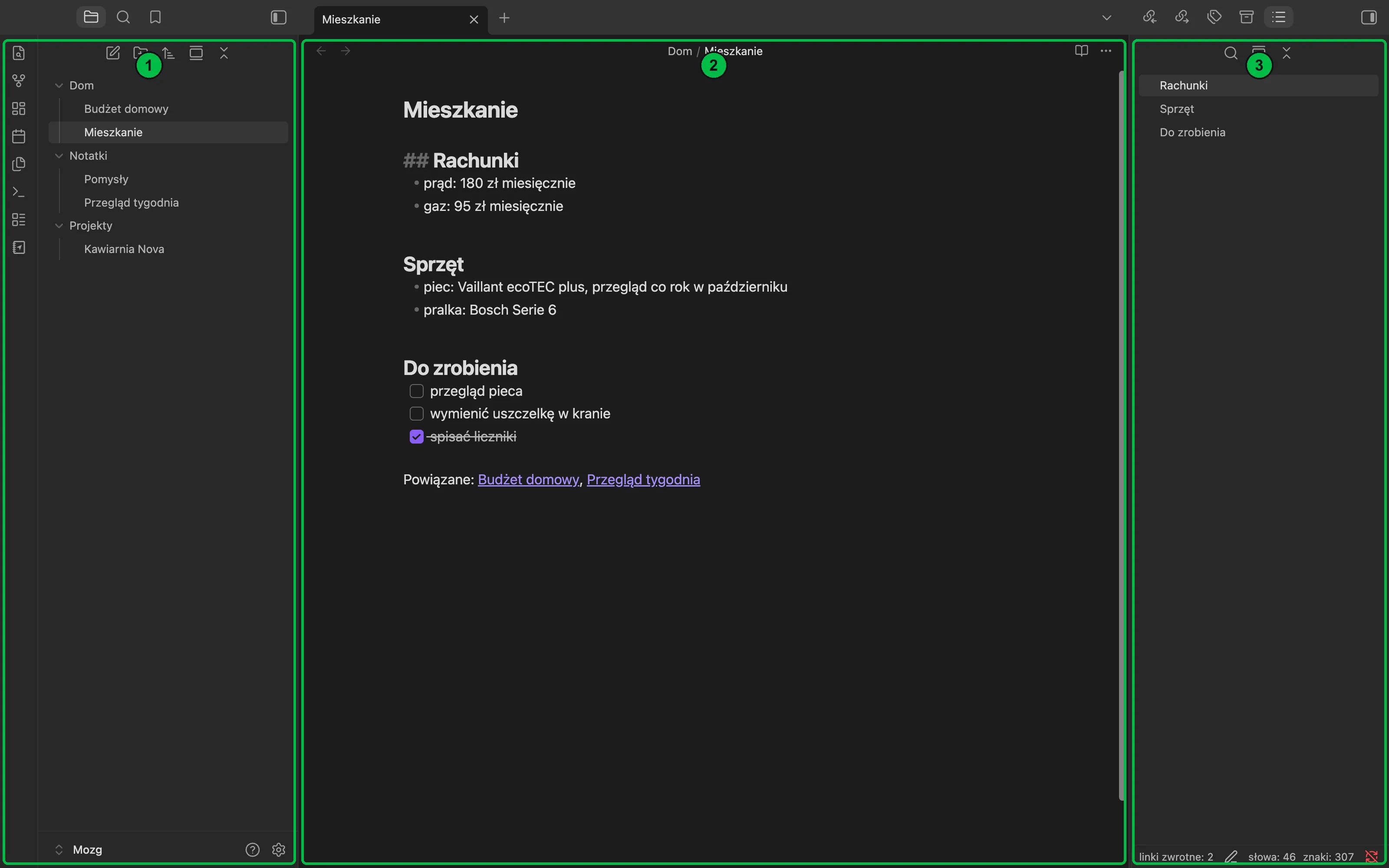The height and width of the screenshot is (868, 1389).
Task: Open the quick switcher from ribbon
Action: click(x=19, y=53)
